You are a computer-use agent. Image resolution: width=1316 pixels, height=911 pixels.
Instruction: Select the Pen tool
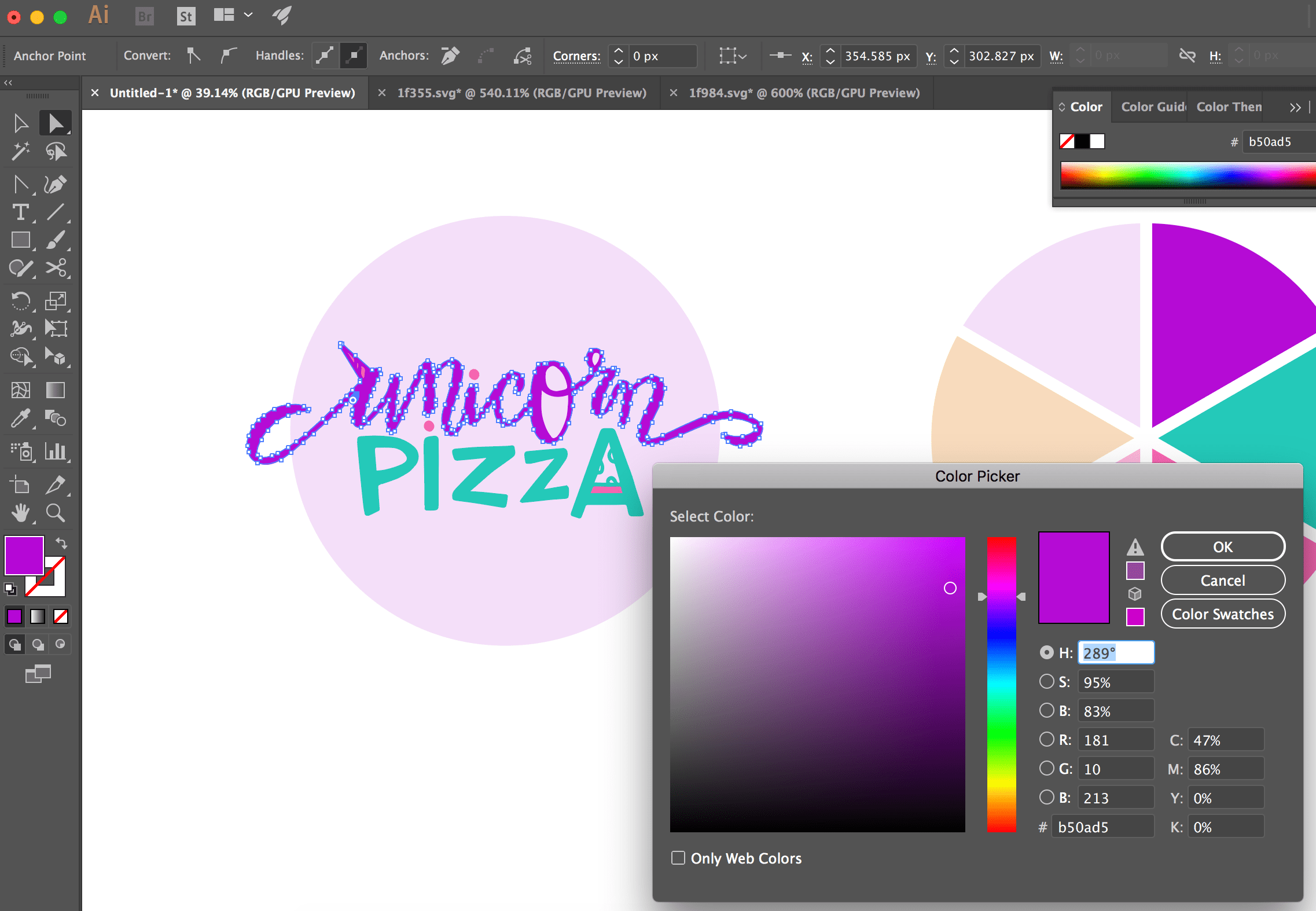tap(56, 184)
